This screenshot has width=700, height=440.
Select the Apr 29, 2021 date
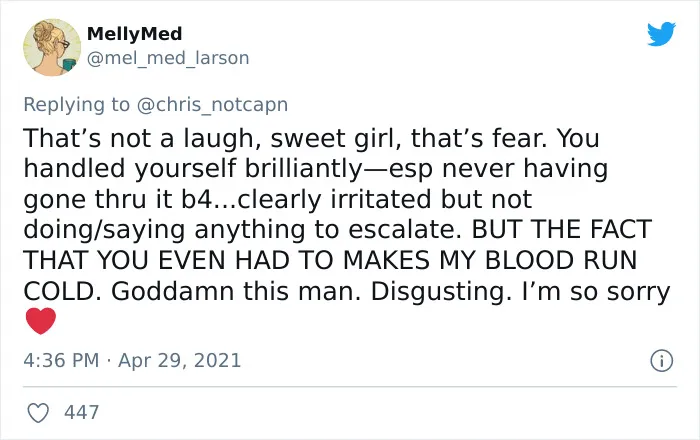point(179,361)
